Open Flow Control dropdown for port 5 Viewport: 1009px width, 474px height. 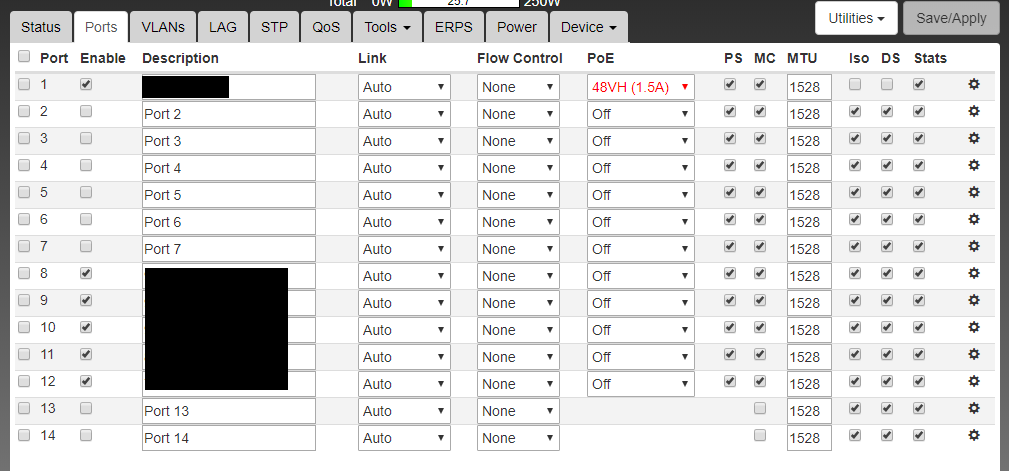pos(517,195)
